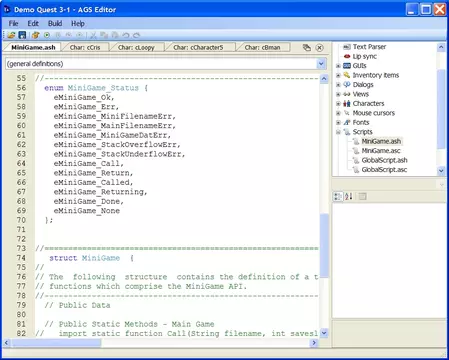Click the code editor horizontal scrollbar thumb
The width and height of the screenshot is (449, 360).
(56, 343)
